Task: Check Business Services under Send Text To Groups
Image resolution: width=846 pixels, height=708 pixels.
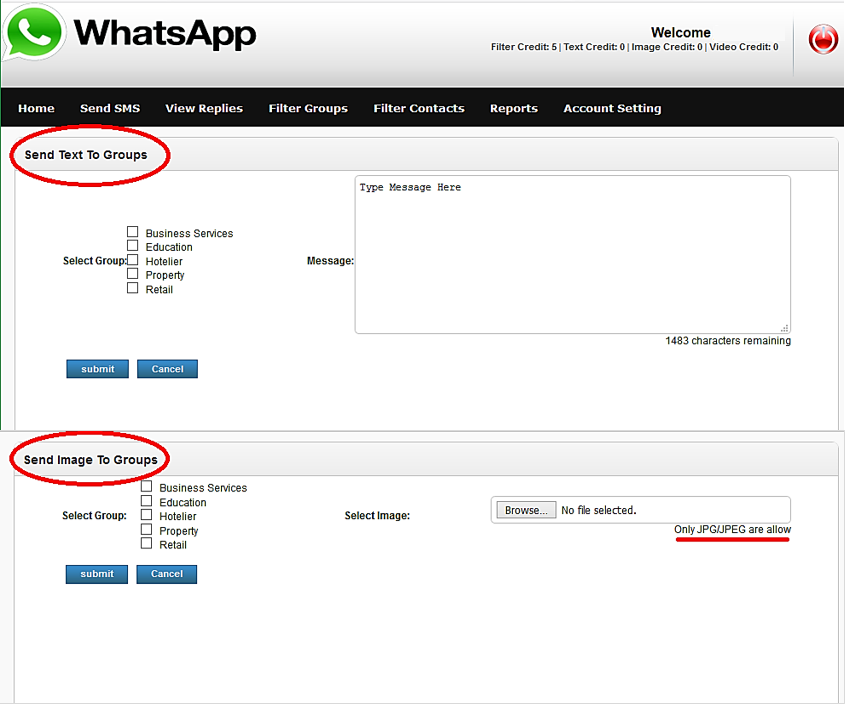Action: [133, 232]
